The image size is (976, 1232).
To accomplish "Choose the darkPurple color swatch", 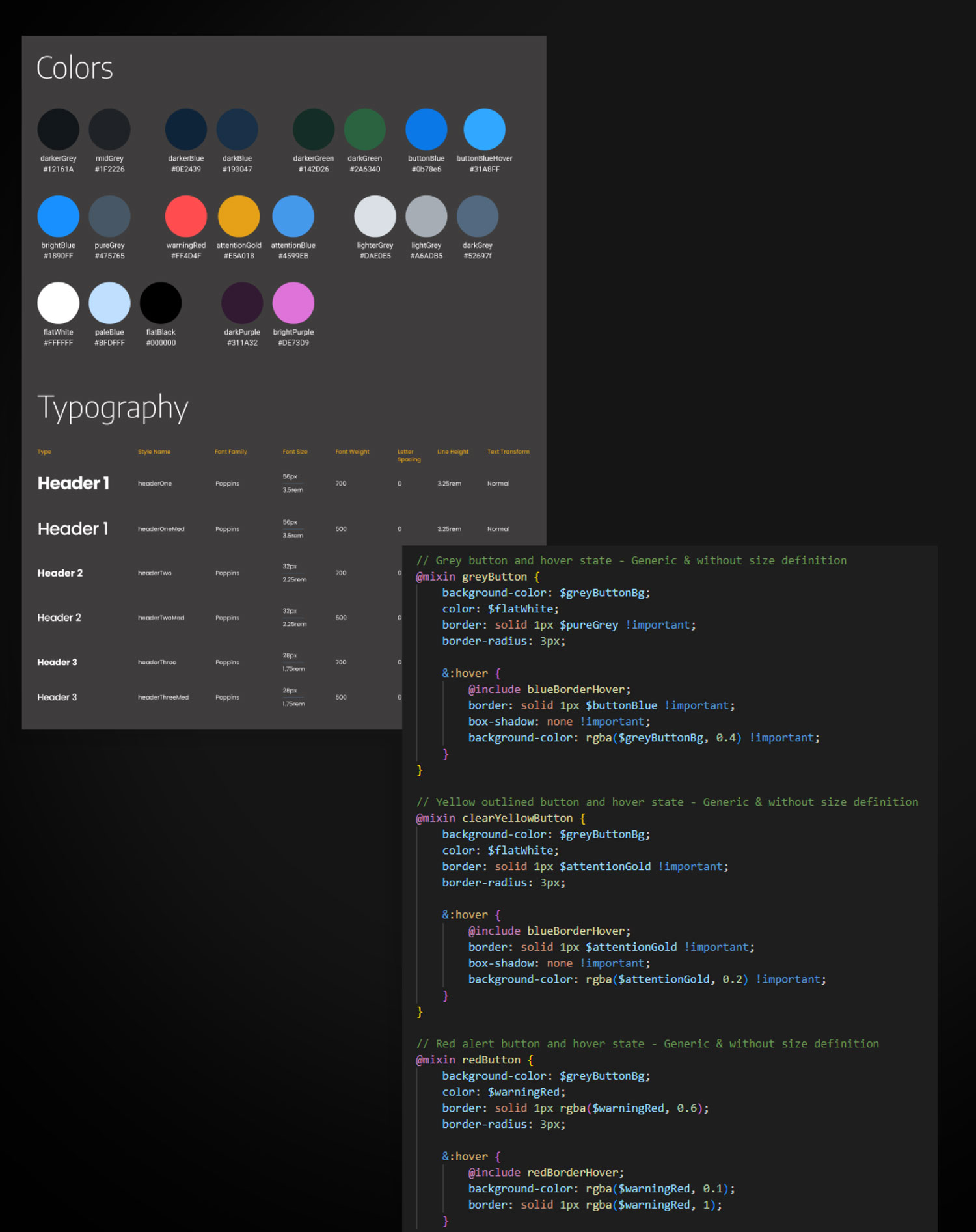I will coord(242,303).
